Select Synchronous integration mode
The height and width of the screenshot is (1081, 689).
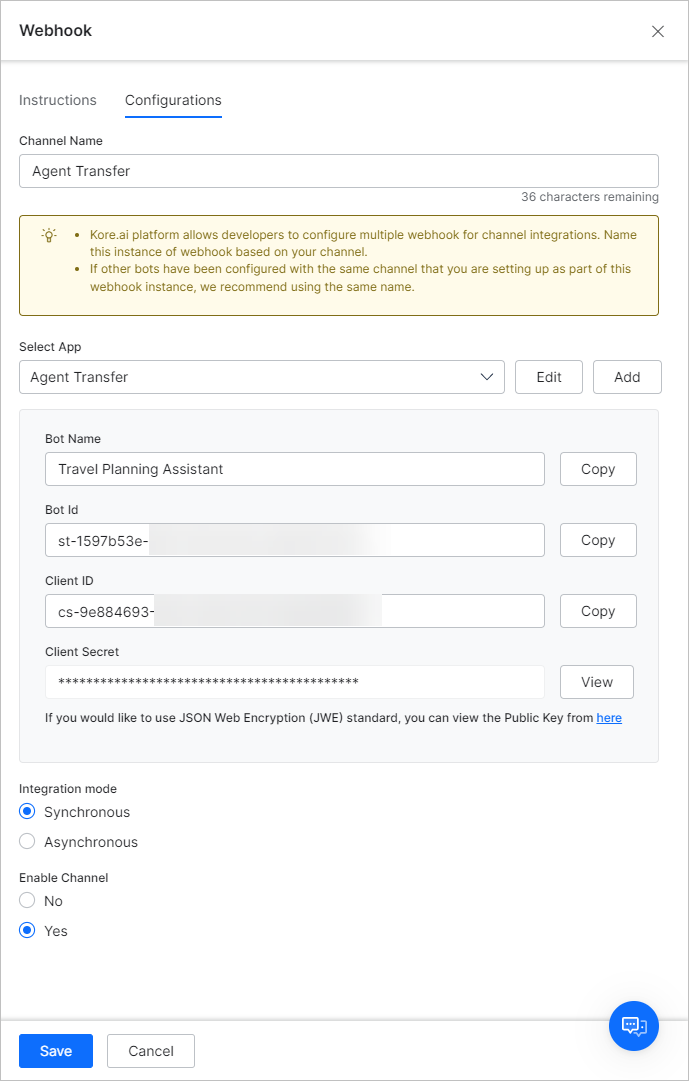pos(28,812)
